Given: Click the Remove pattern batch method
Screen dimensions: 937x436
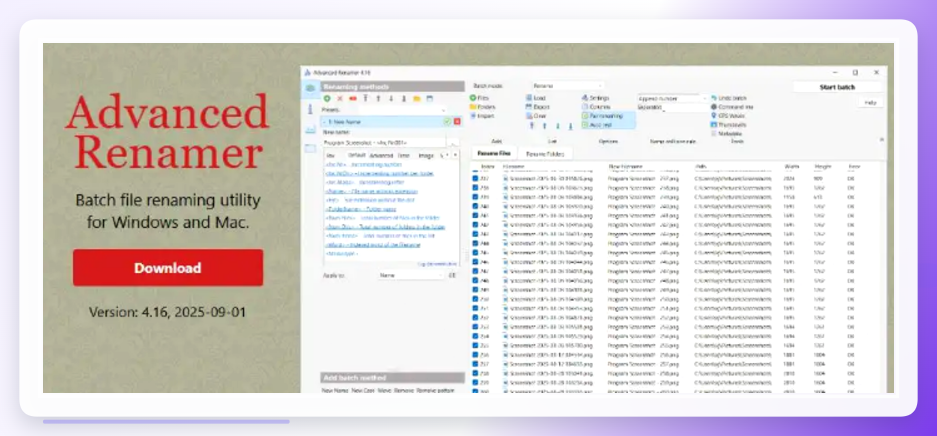Looking at the screenshot, I should coord(435,390).
